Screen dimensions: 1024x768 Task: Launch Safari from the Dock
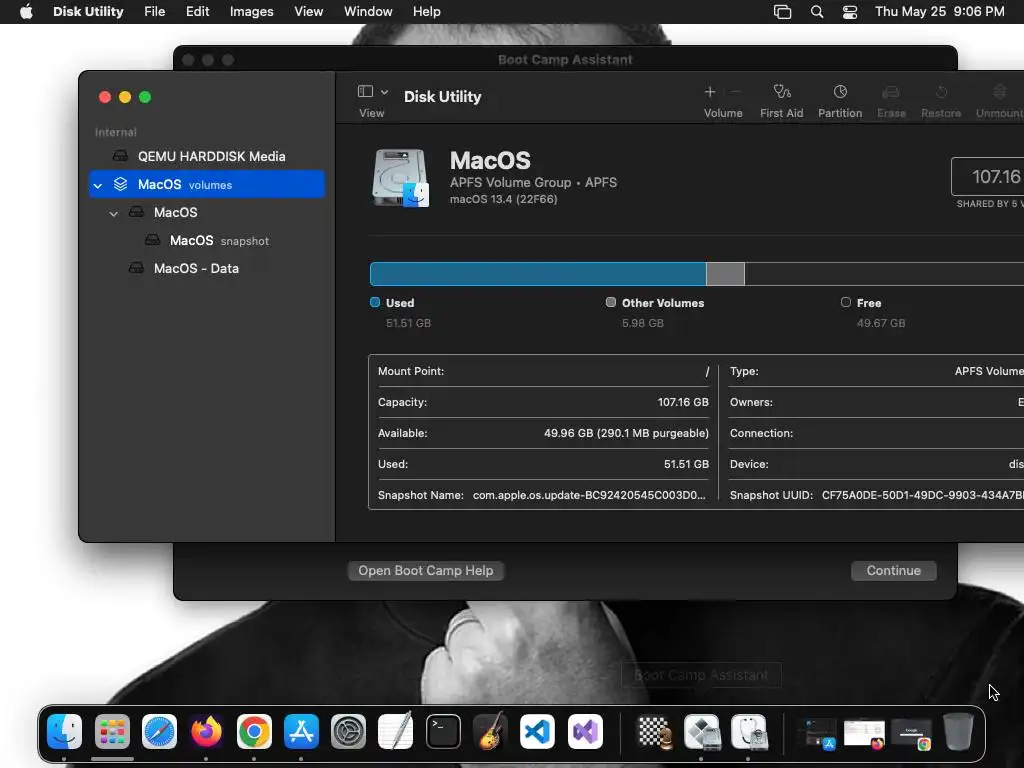(159, 731)
